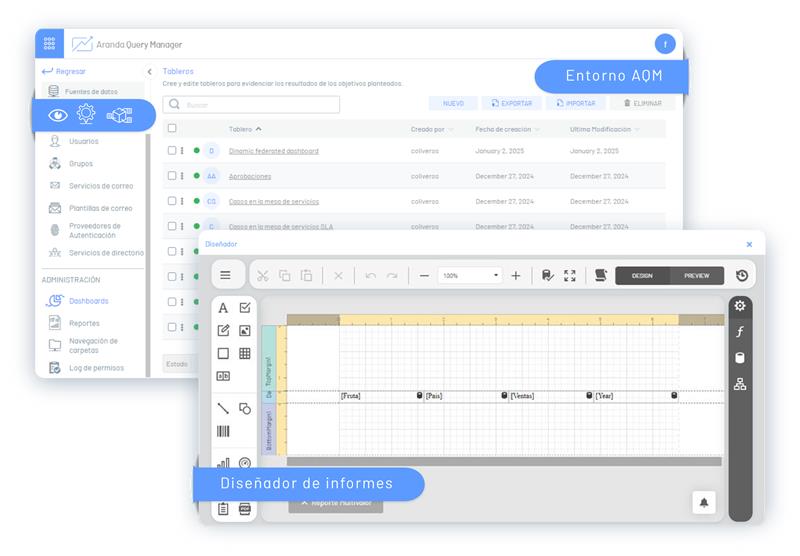
Task: Open Log de permisos in the sidebar
Action: click(x=87, y=368)
